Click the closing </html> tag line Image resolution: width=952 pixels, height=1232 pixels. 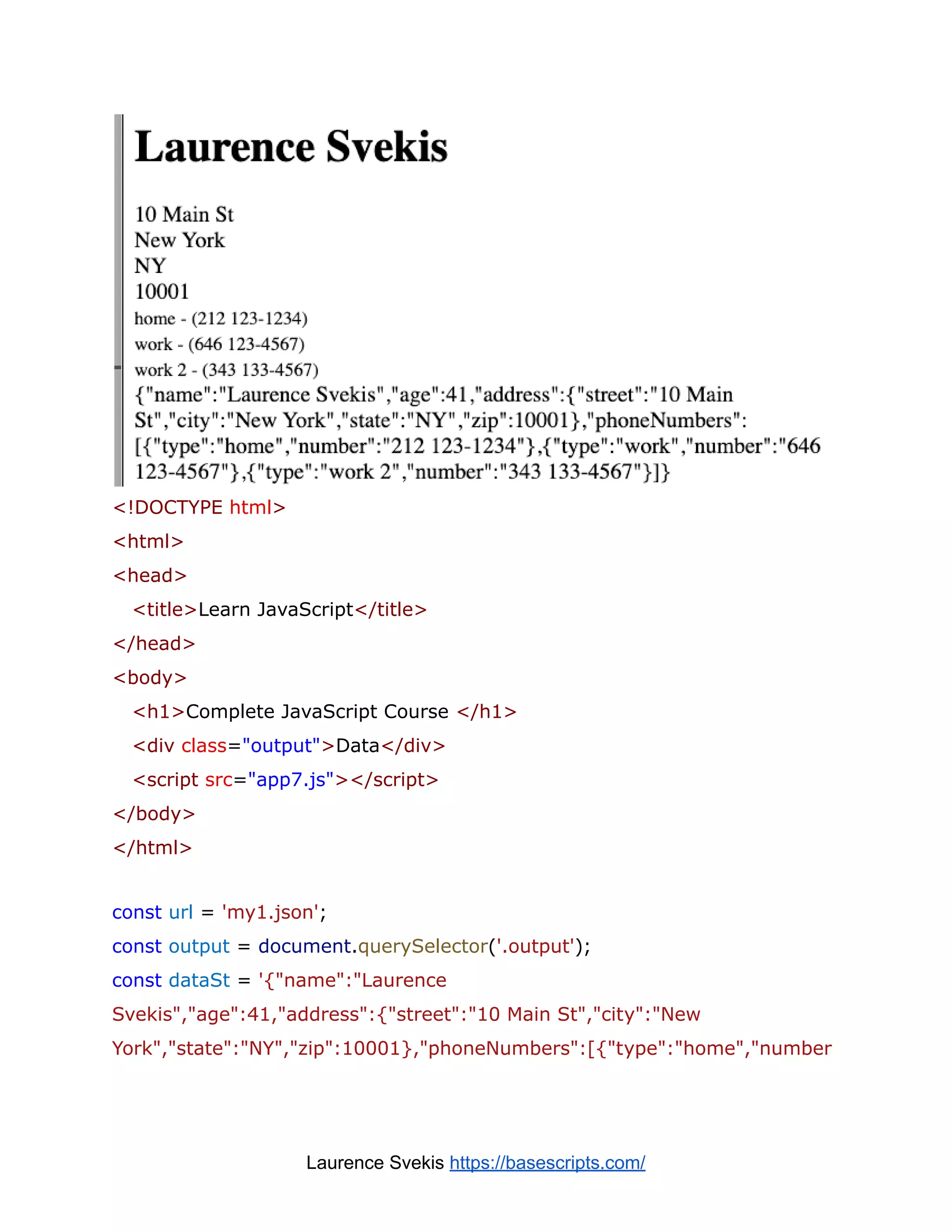point(152,848)
